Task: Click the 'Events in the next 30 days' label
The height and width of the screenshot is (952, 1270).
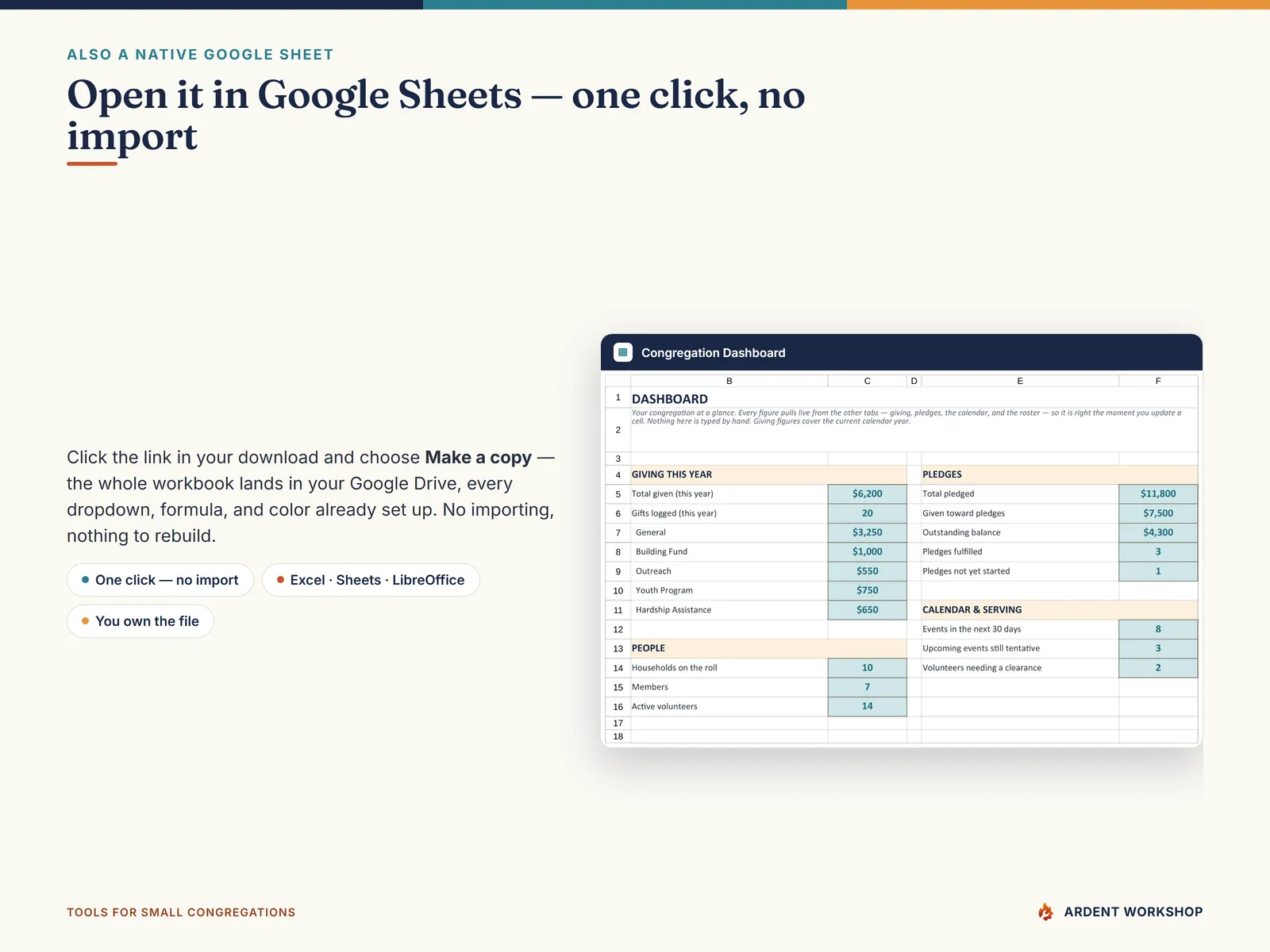Action: tap(972, 629)
